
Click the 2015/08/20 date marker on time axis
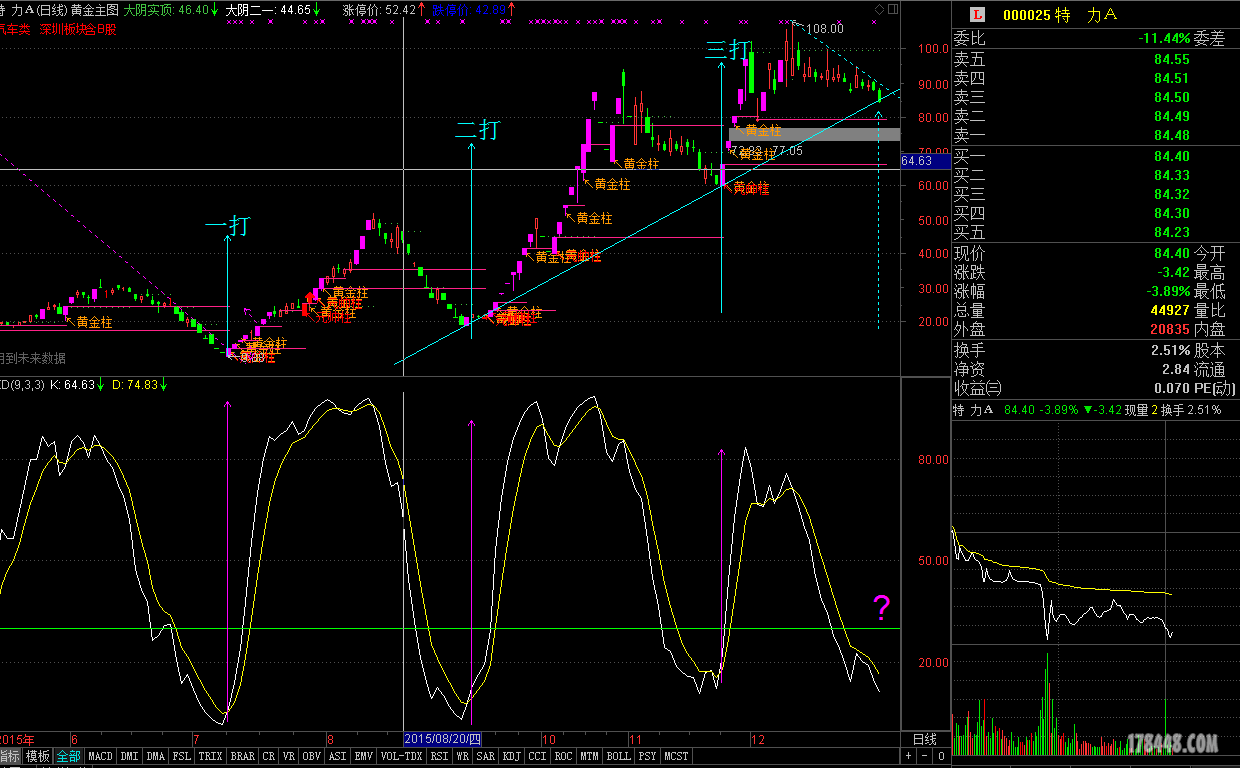click(443, 739)
